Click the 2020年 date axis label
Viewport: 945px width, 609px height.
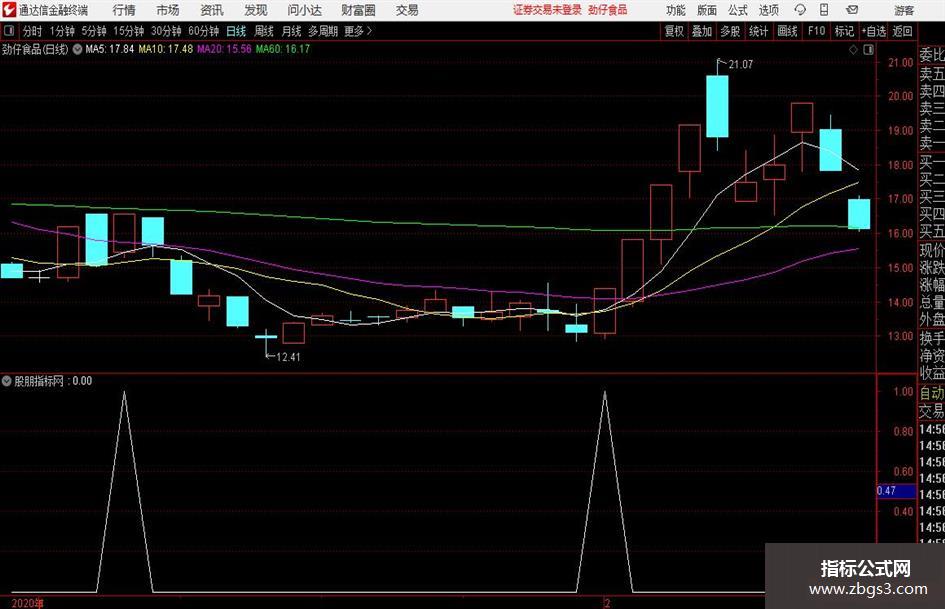[x=28, y=603]
